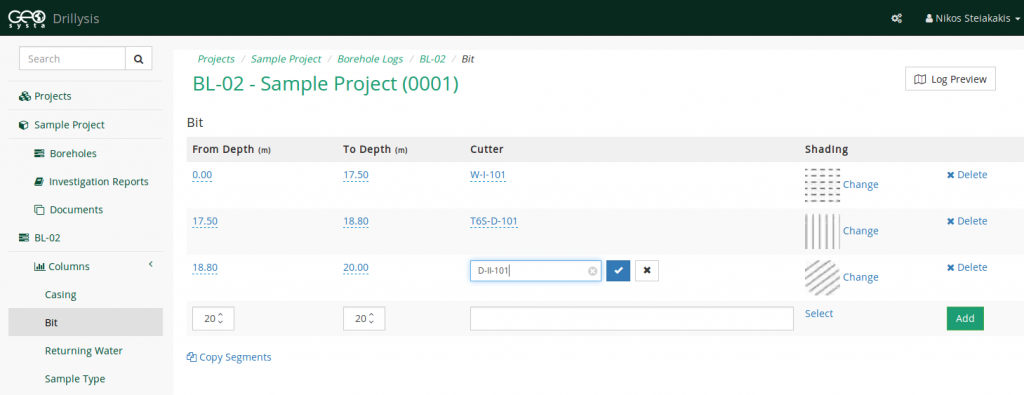Change the shading for T6S-D-101 row

(x=861, y=231)
